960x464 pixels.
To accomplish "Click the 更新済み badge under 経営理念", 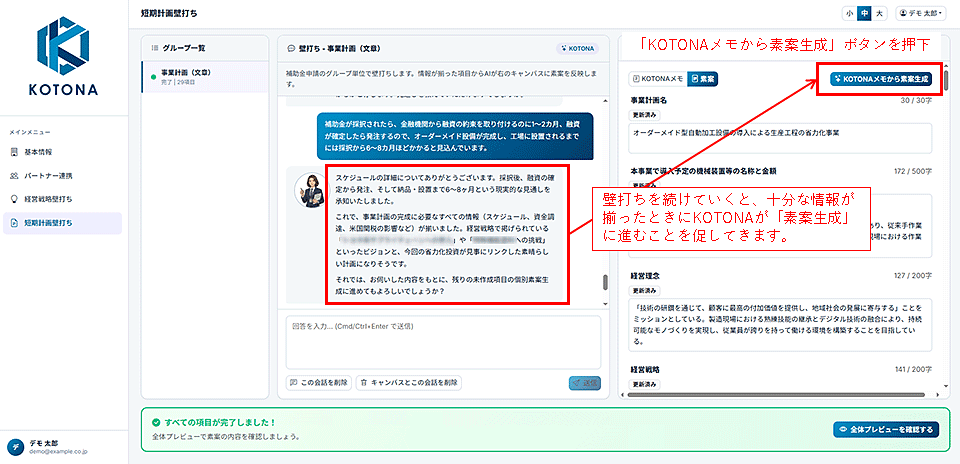I will click(645, 290).
